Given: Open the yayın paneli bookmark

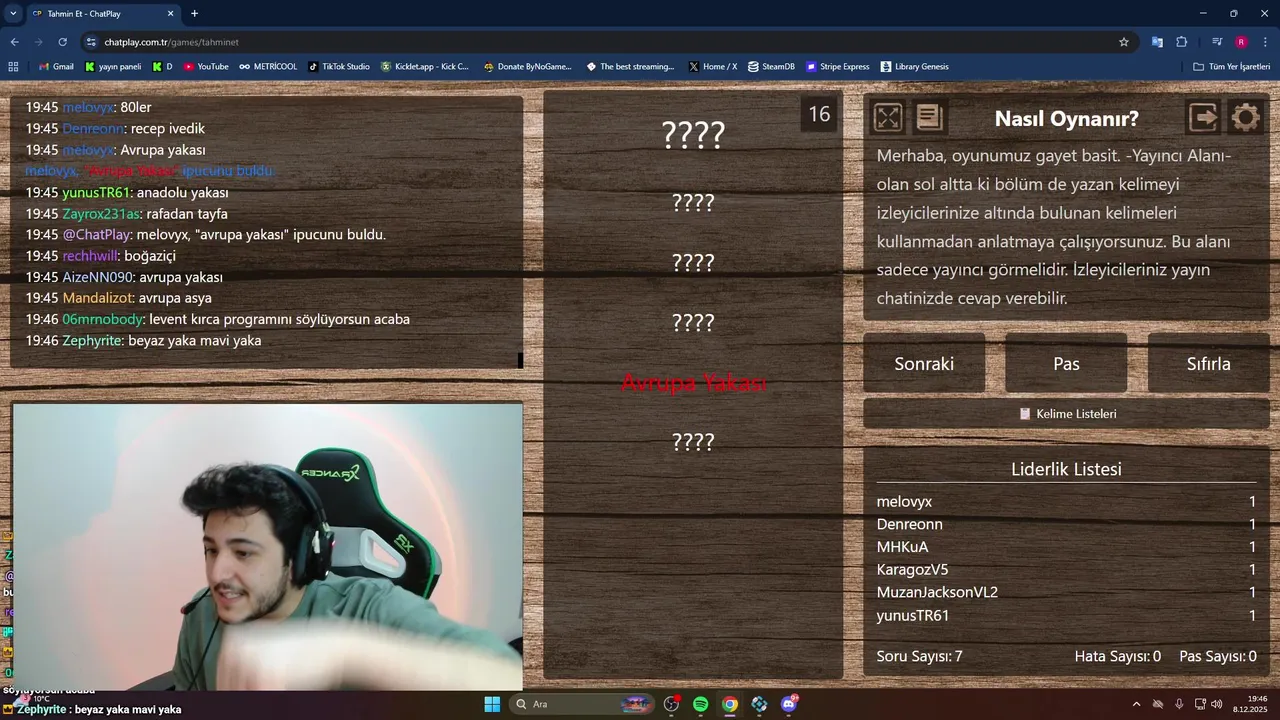Looking at the screenshot, I should [113, 67].
